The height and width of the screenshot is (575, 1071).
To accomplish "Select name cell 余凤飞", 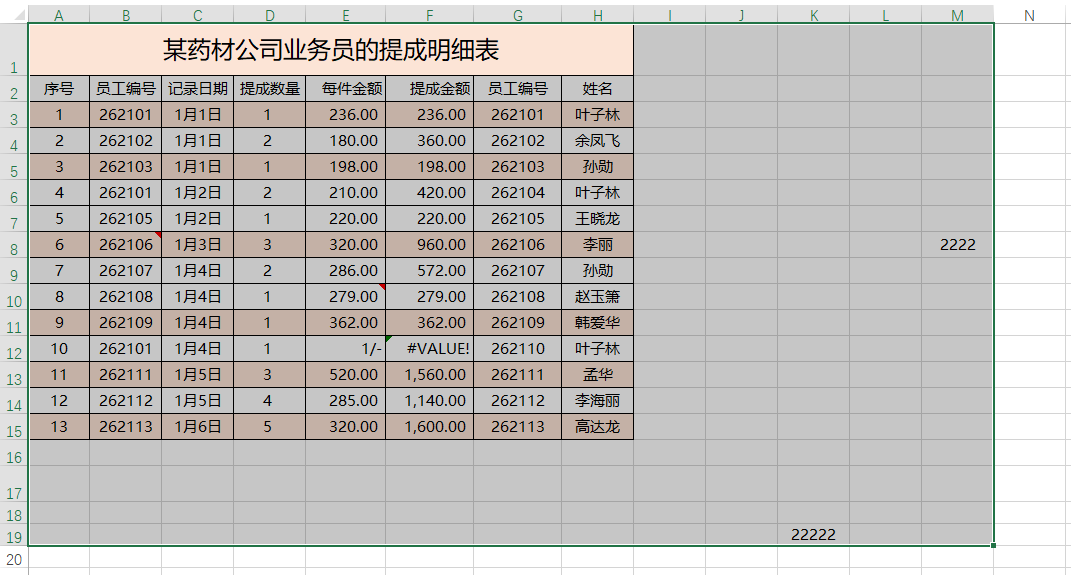I will tap(598, 141).
